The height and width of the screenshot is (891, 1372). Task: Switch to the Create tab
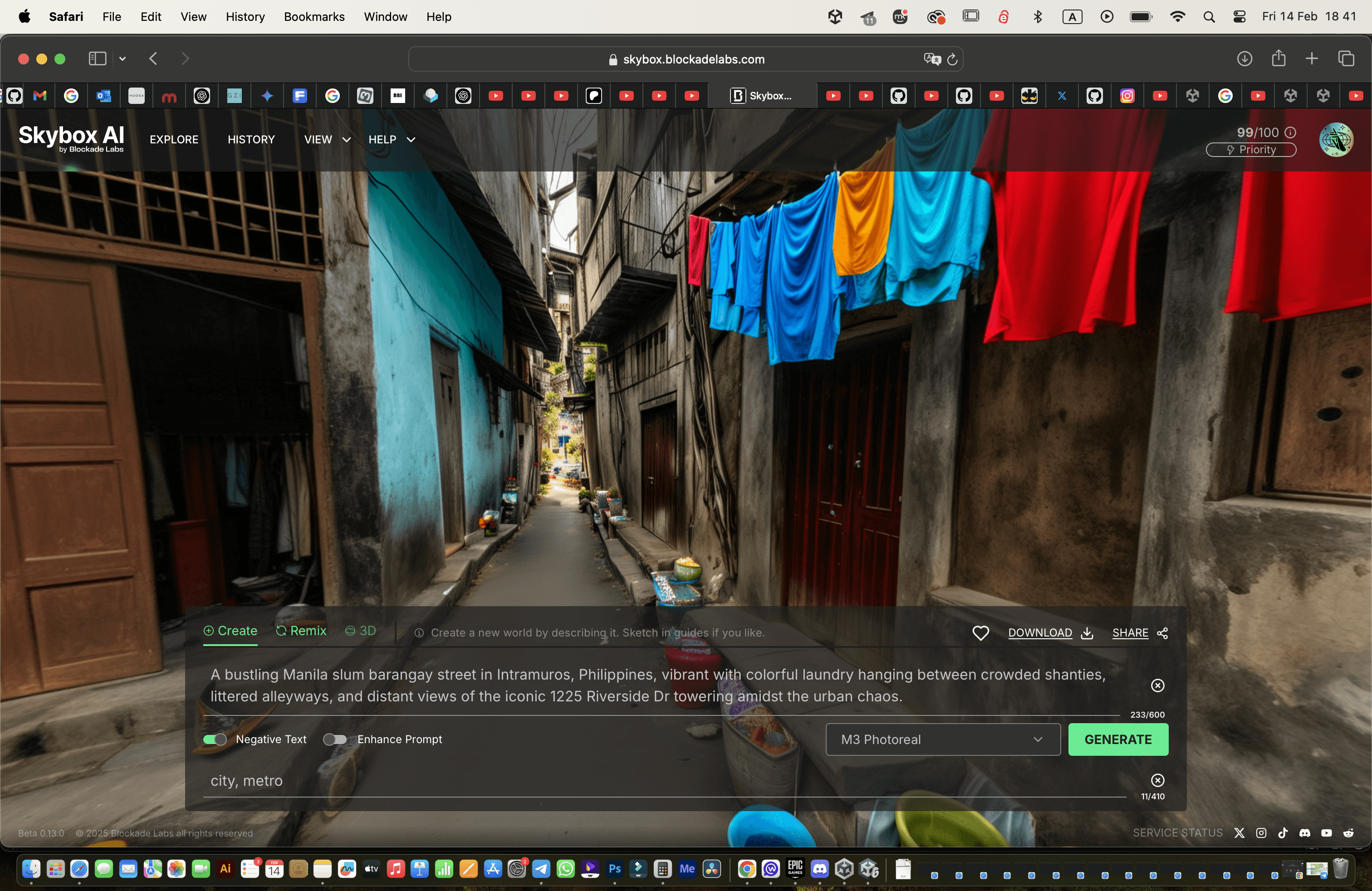(x=230, y=631)
